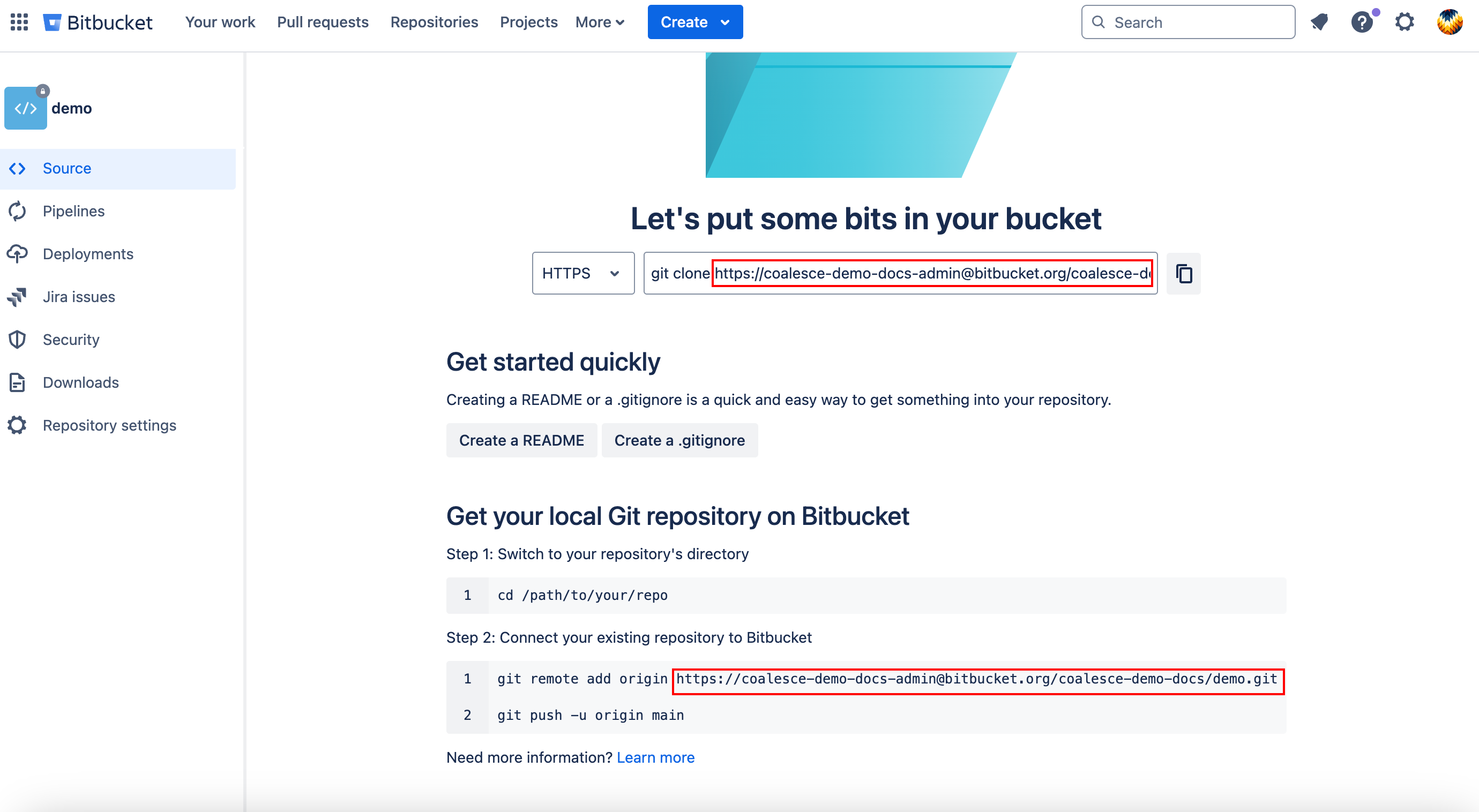This screenshot has width=1479, height=812.
Task: Go to Downloads in sidebar
Action: point(80,382)
